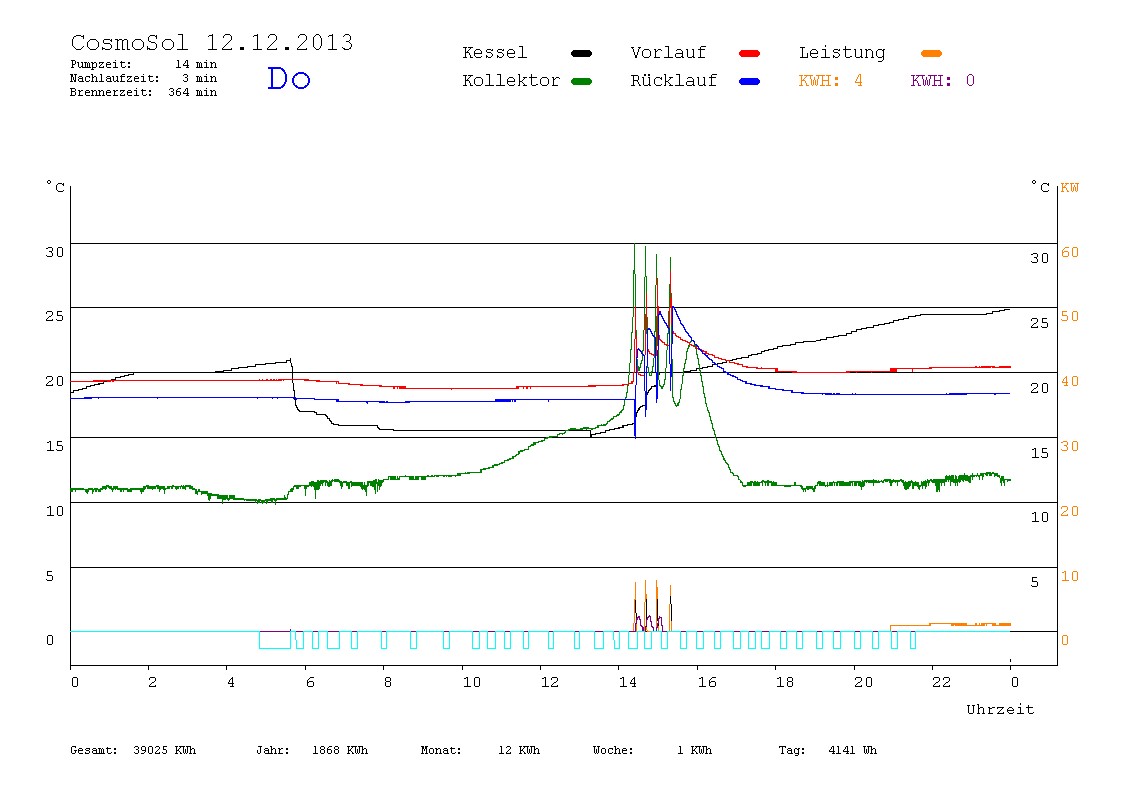The image size is (1148, 812).
Task: Select the "Rücklauf" legend label
Action: tap(674, 81)
